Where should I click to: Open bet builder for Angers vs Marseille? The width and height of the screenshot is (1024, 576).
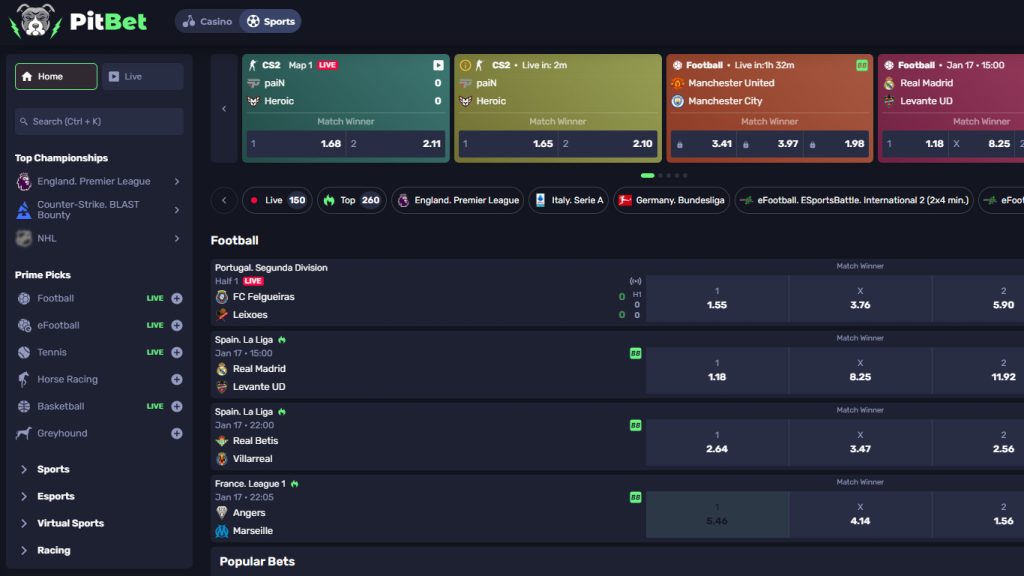(x=635, y=498)
